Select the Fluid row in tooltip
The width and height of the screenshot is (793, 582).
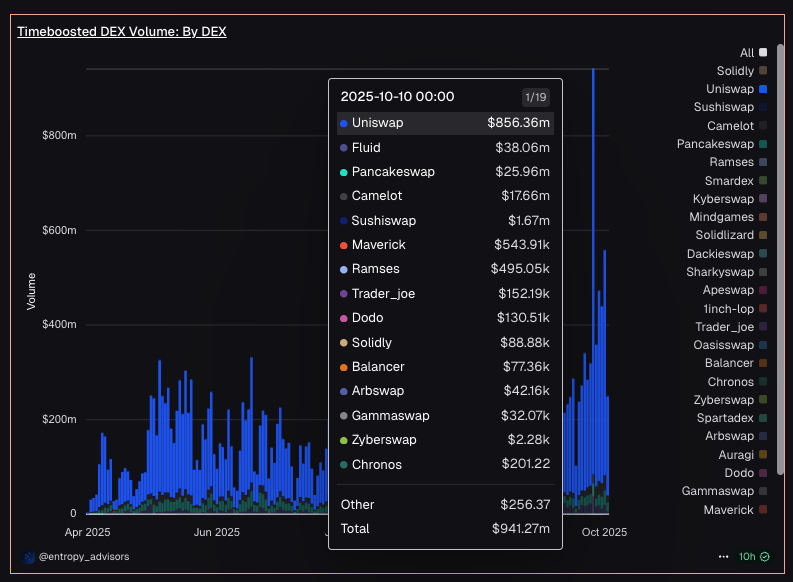coord(445,147)
